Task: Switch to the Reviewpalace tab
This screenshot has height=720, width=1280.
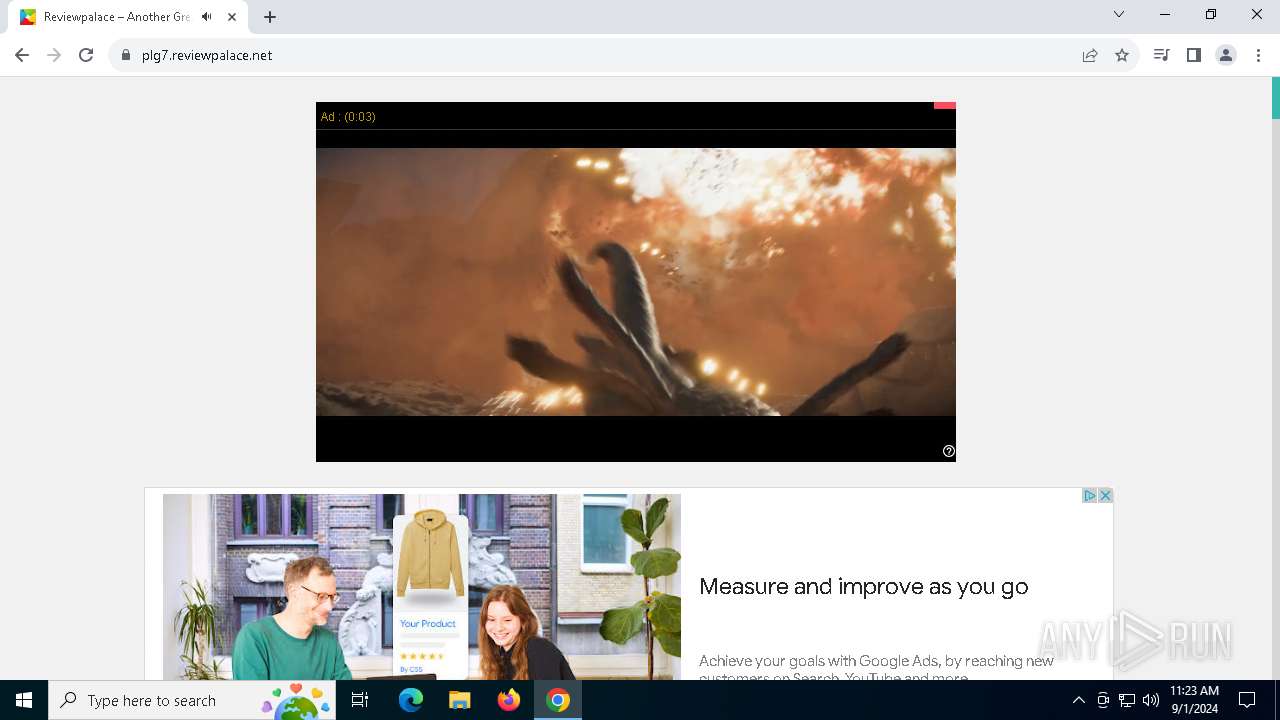Action: click(x=128, y=17)
